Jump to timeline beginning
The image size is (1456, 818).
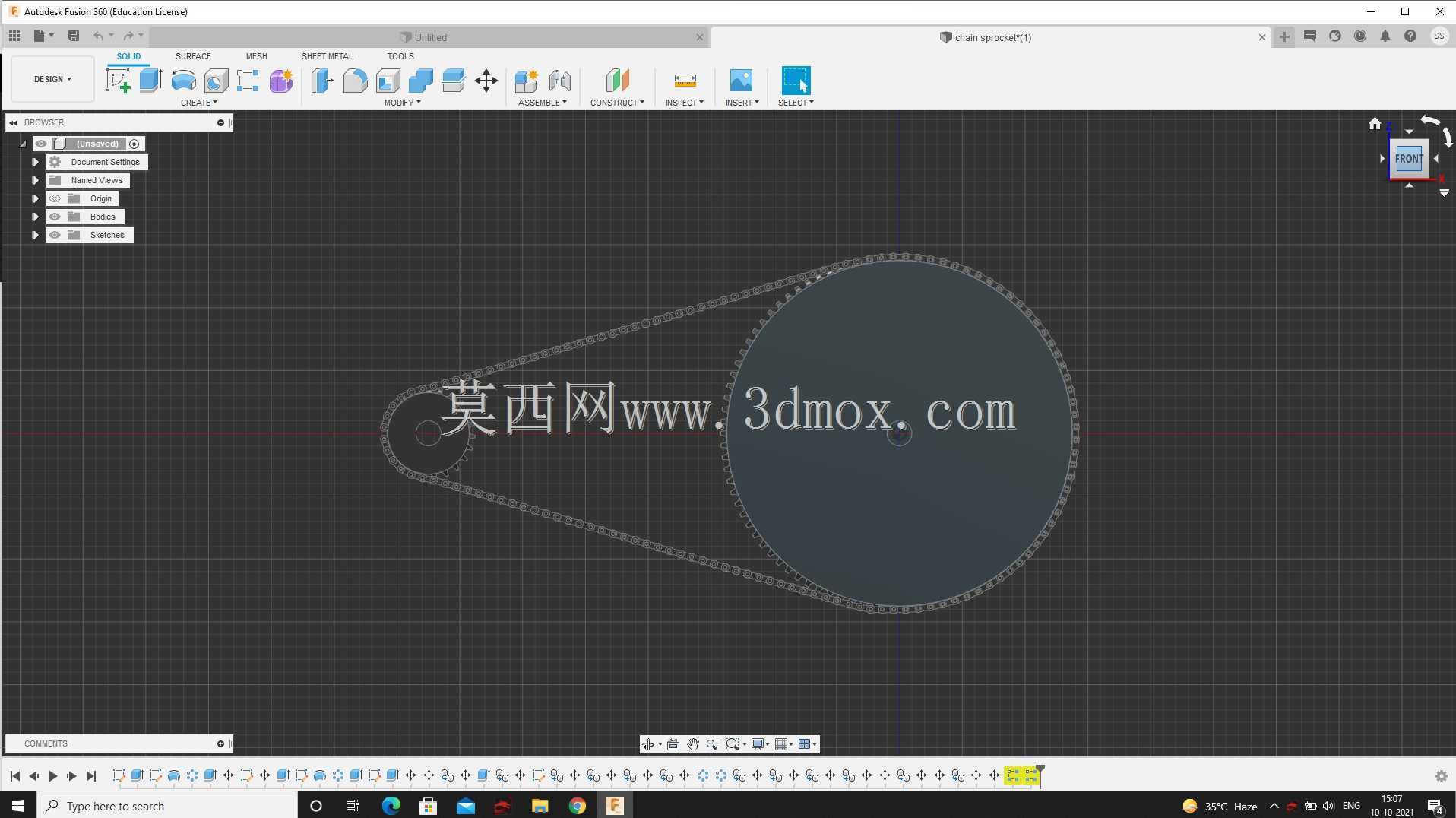click(x=14, y=776)
